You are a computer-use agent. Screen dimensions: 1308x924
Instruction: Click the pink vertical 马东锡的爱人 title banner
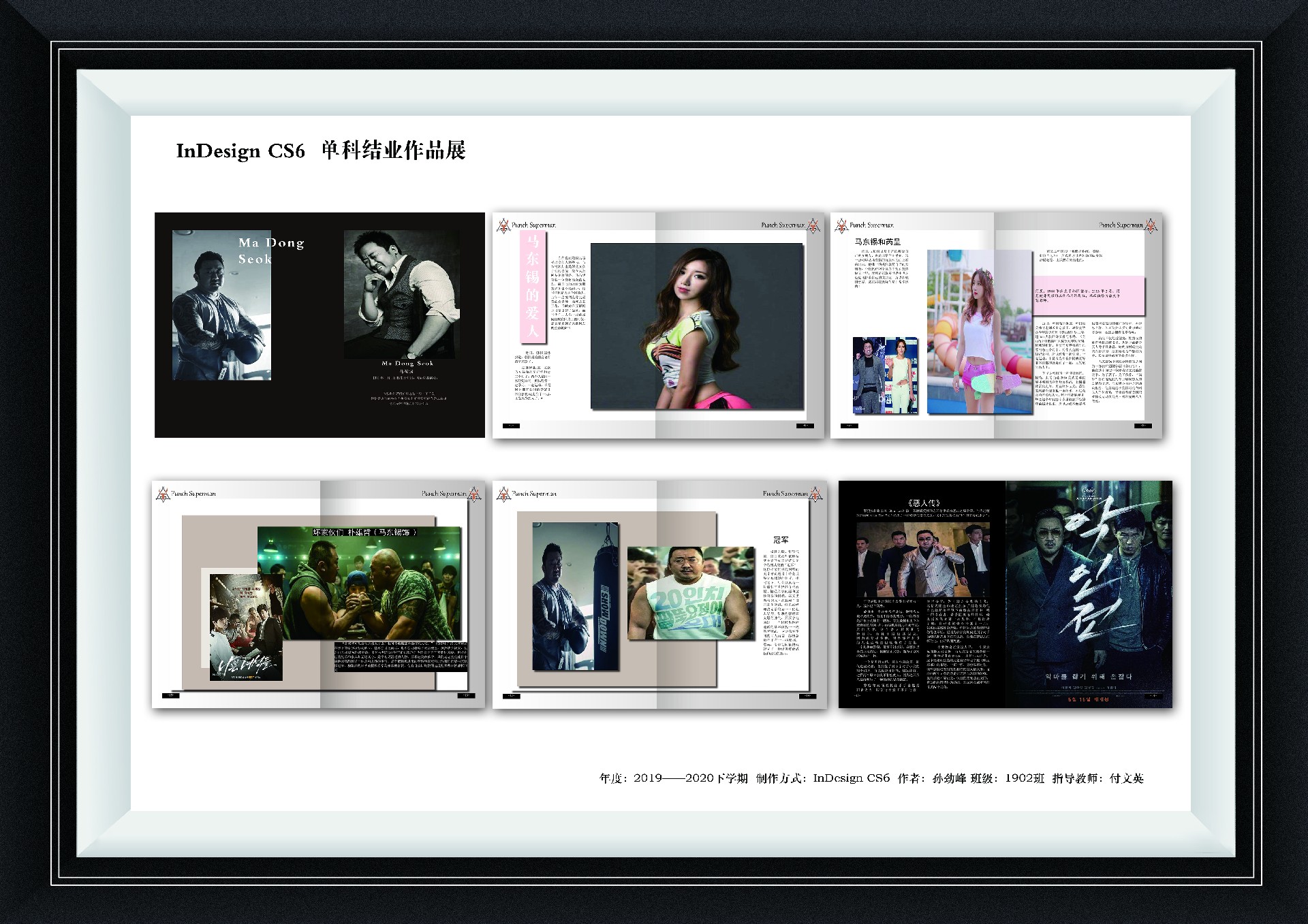532,286
